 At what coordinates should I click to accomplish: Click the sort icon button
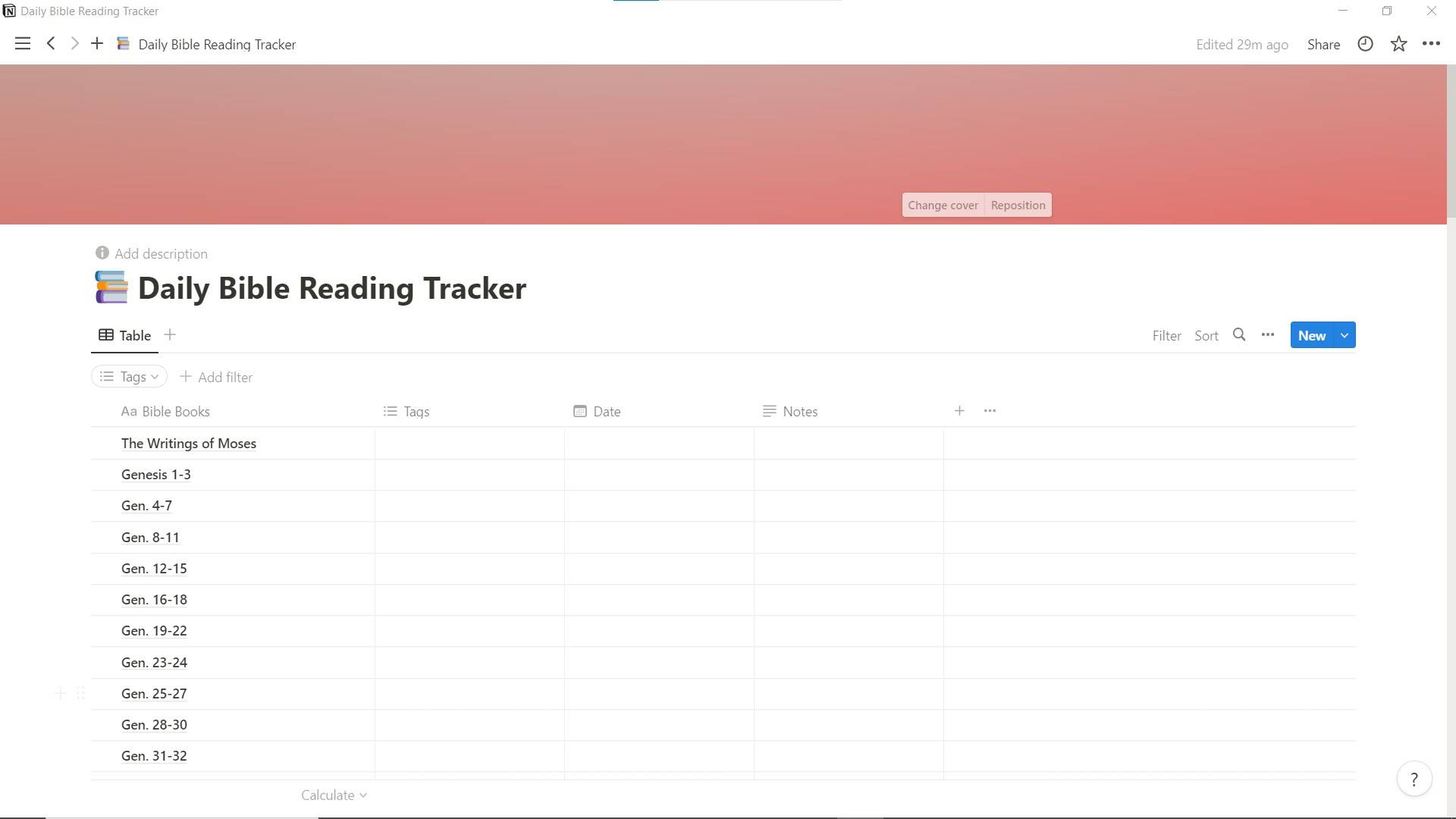[x=1206, y=334]
